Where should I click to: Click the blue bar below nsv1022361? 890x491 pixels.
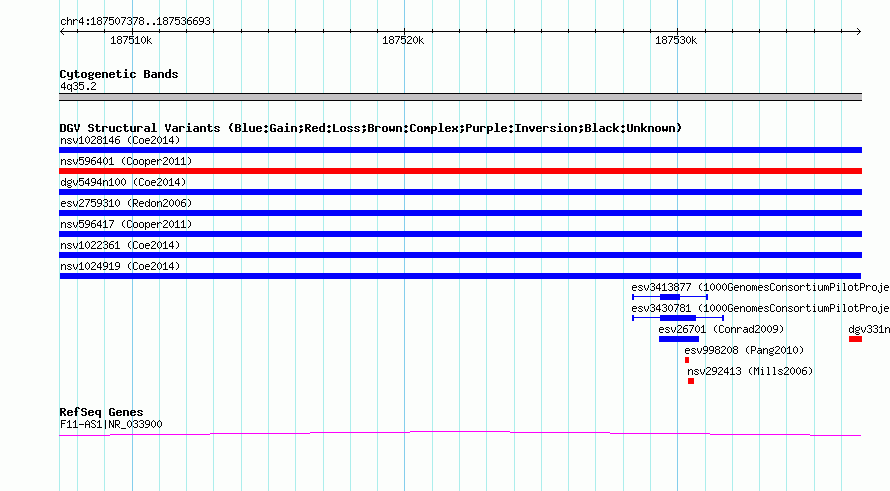click(x=460, y=255)
